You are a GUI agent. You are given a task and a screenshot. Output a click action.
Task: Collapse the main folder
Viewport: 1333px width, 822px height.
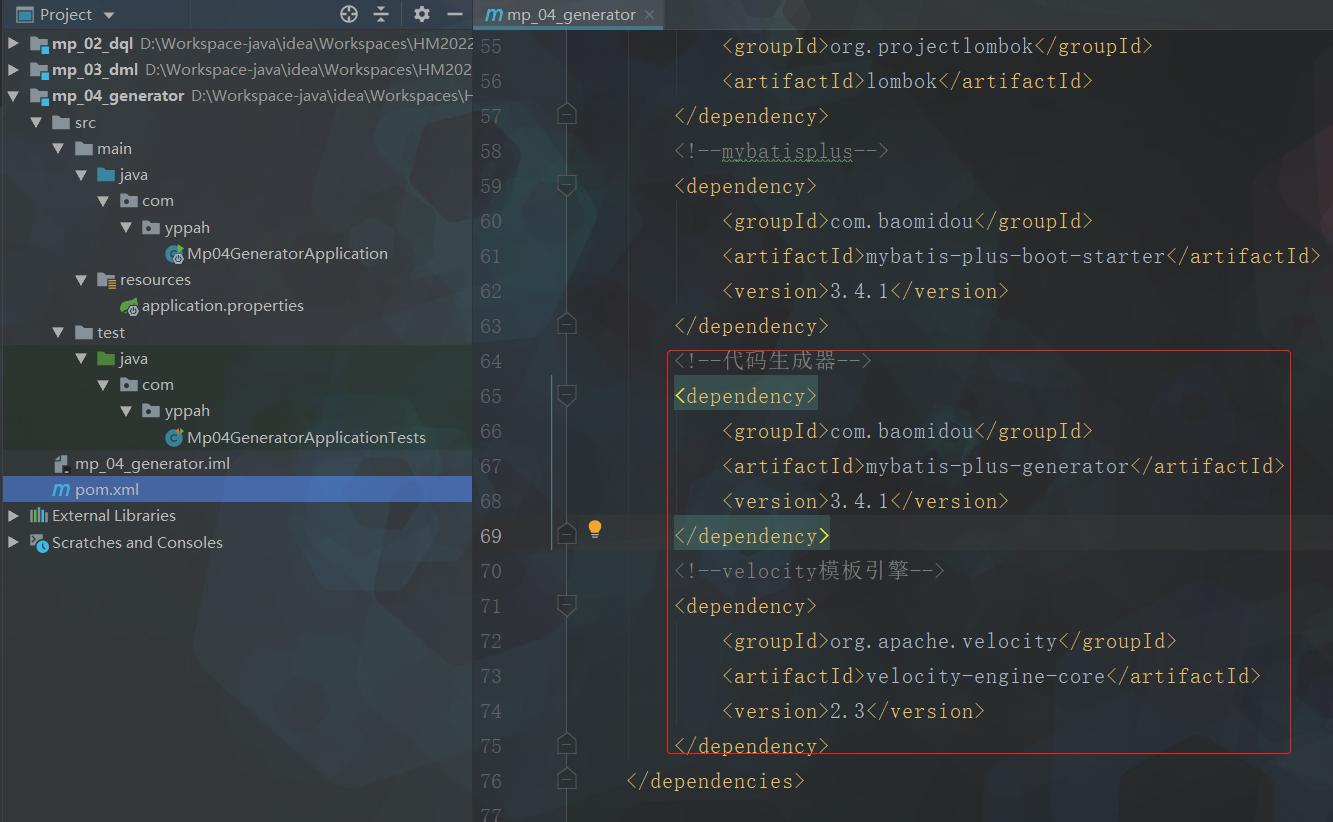tap(58, 148)
